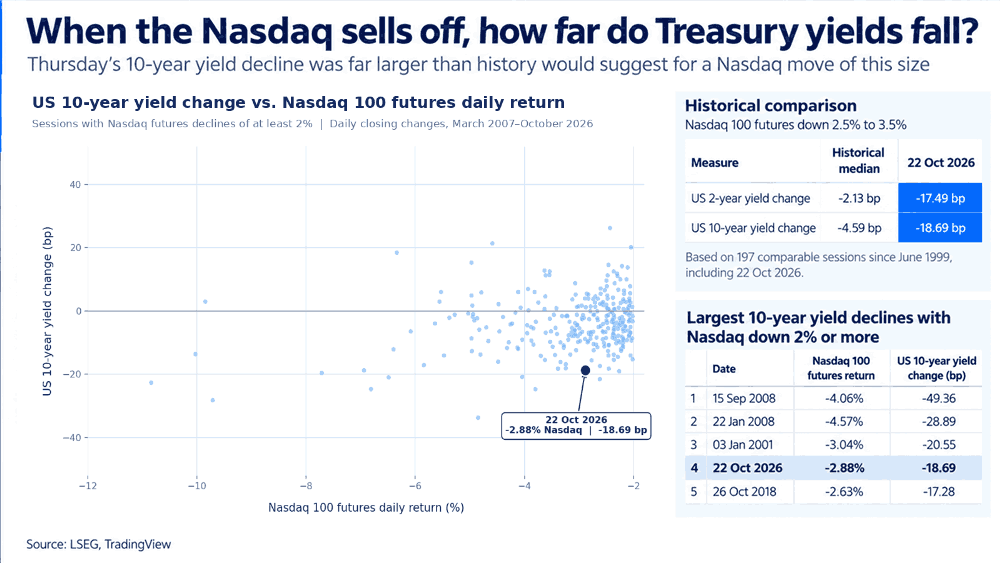
Task: Click the 22 Jan 2008 table row
Action: 834,421
